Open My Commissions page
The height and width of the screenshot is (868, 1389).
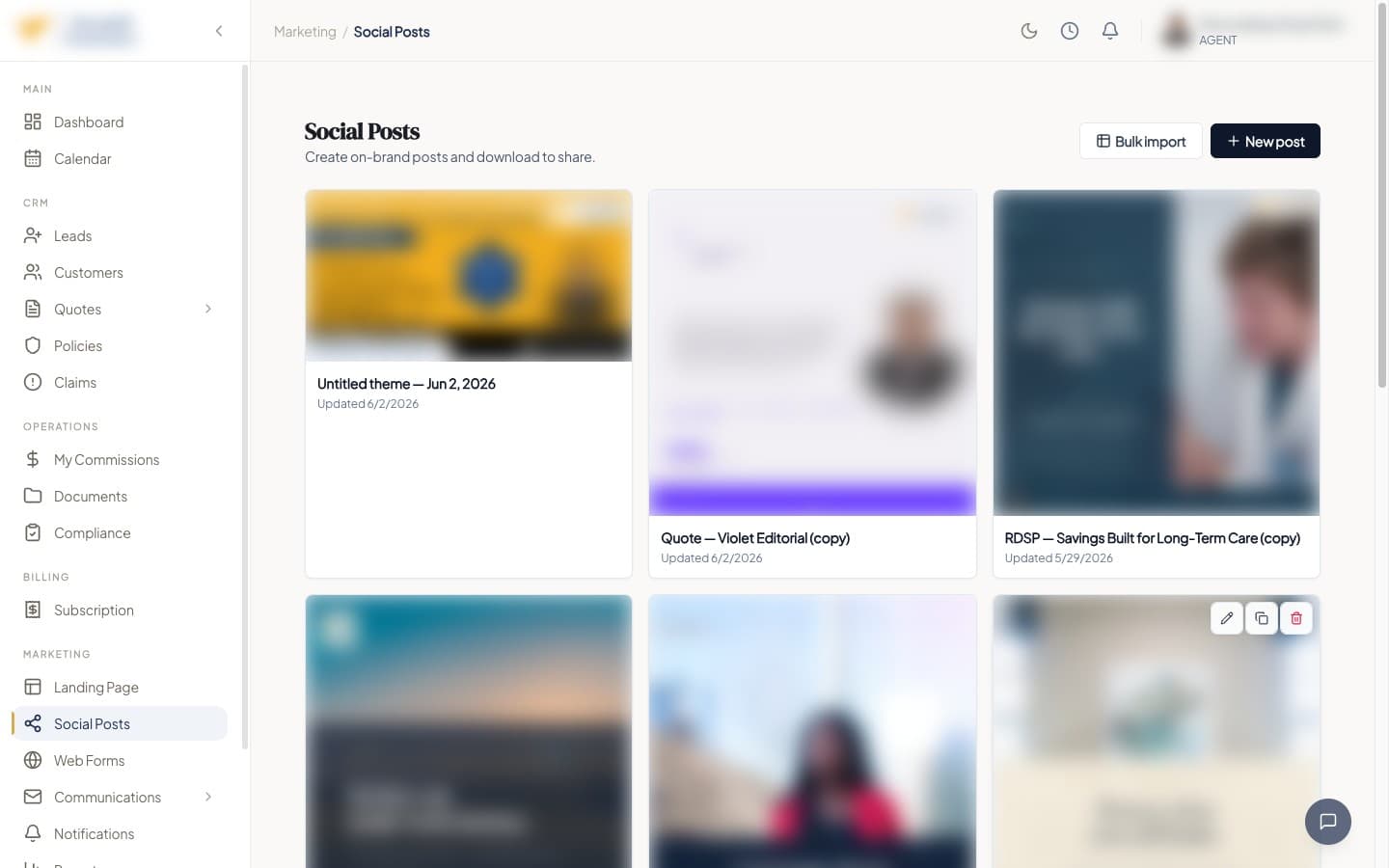pyautogui.click(x=120, y=459)
